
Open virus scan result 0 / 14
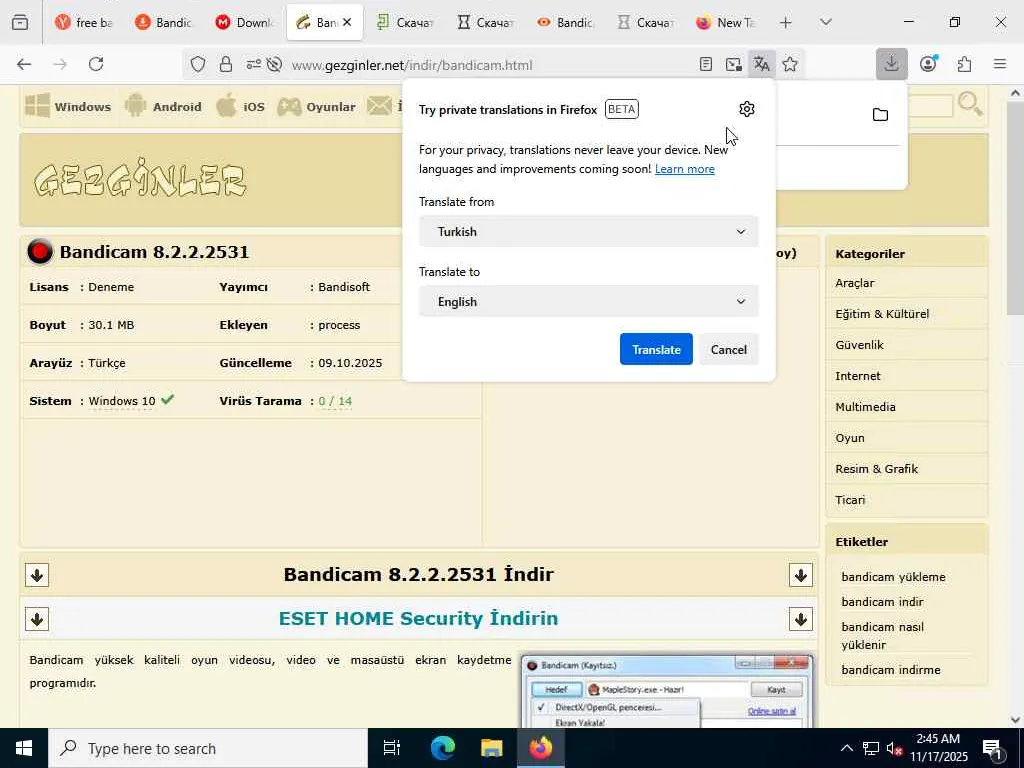click(335, 401)
